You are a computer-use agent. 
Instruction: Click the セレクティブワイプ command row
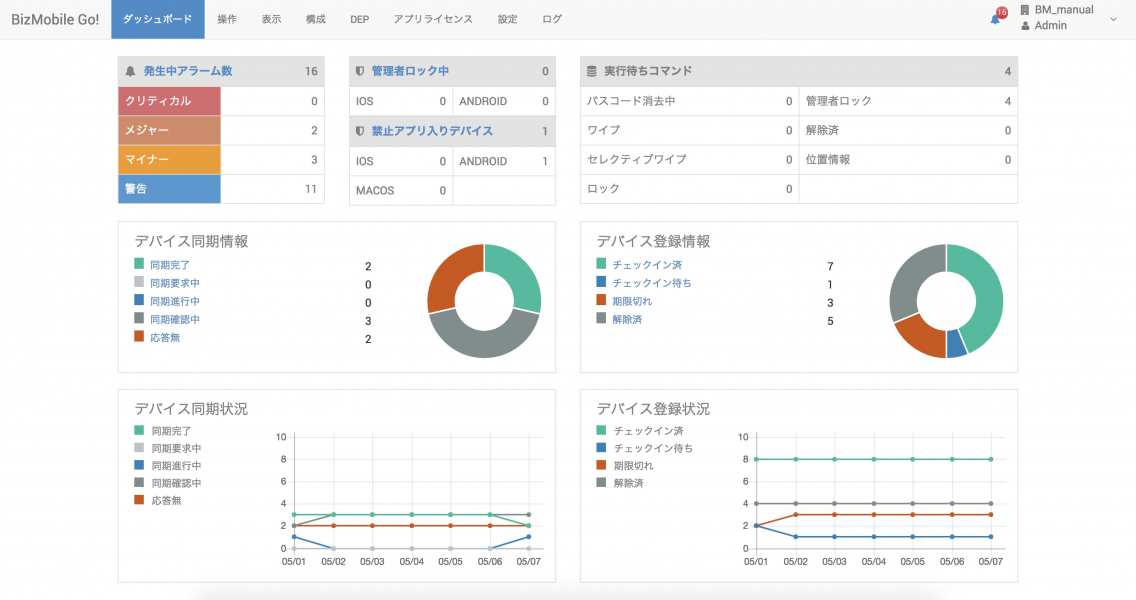click(689, 159)
